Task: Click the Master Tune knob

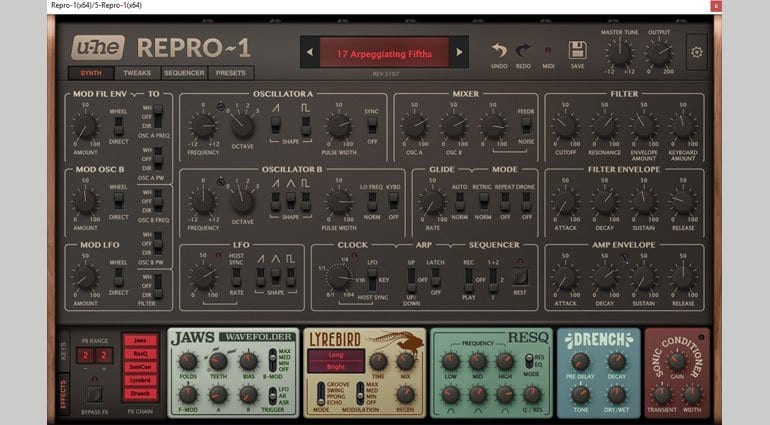Action: tap(619, 53)
